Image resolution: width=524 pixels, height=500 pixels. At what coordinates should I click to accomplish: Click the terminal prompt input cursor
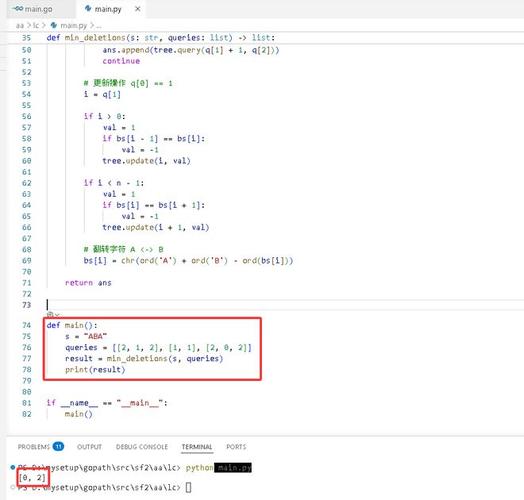[188, 488]
